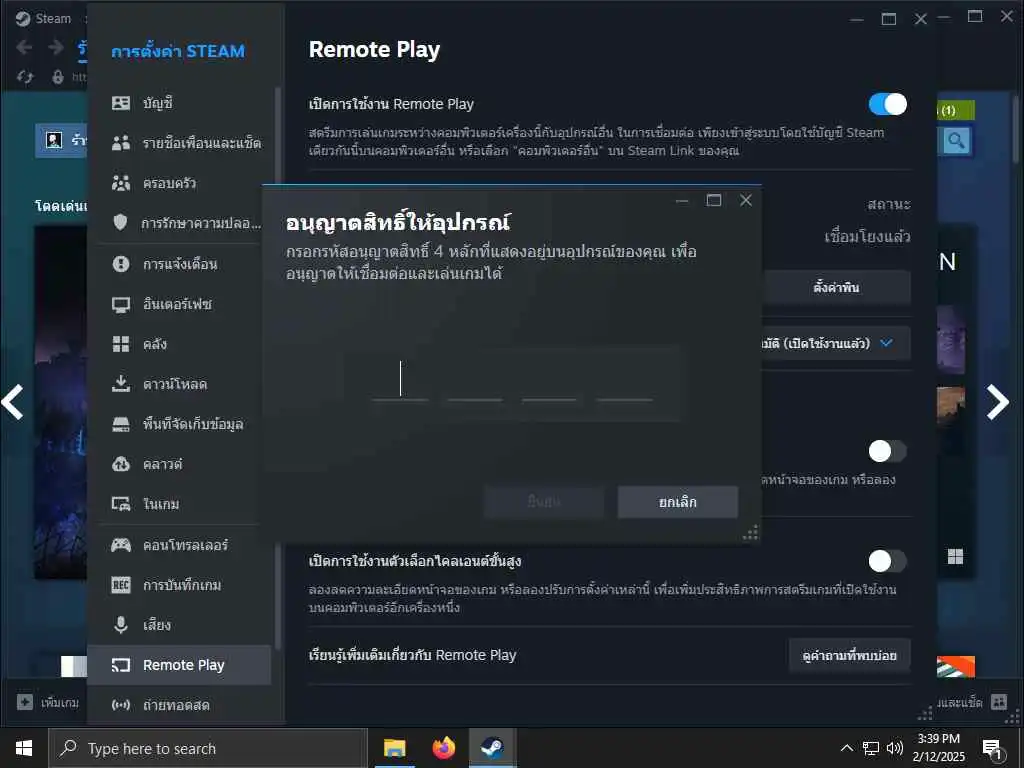Click the Steam store search magnifier icon
1024x768 pixels.
click(956, 141)
